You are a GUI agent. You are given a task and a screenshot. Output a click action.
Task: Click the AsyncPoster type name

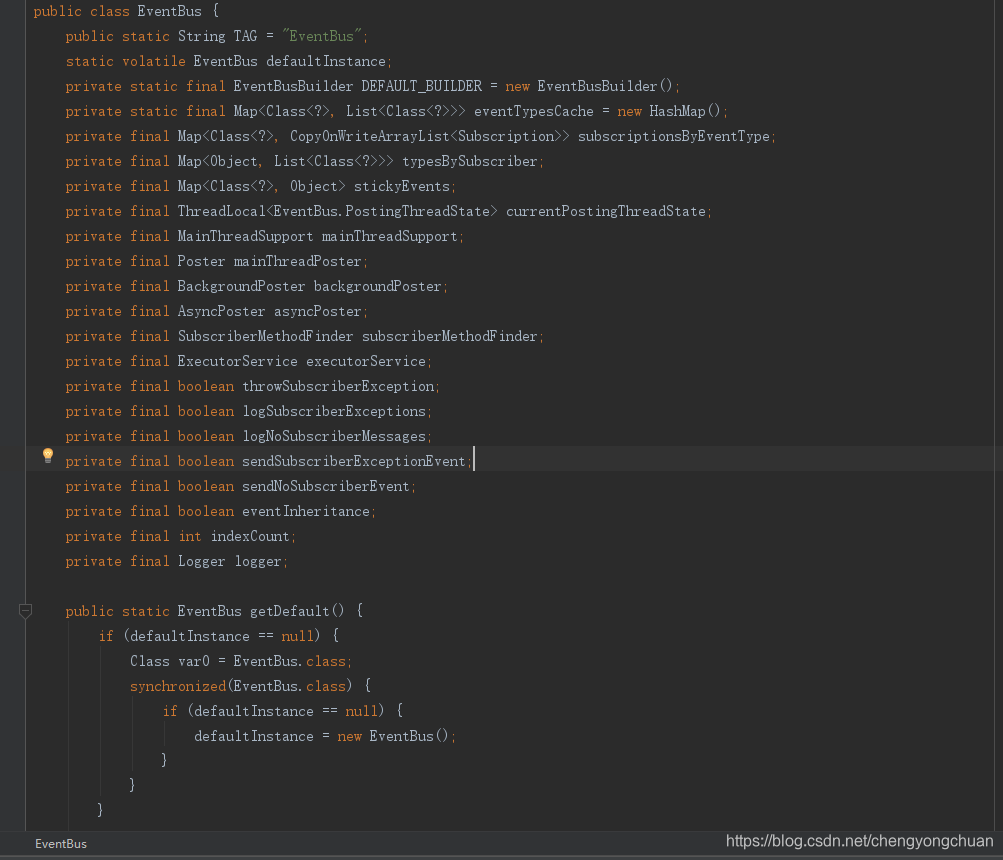221,310
